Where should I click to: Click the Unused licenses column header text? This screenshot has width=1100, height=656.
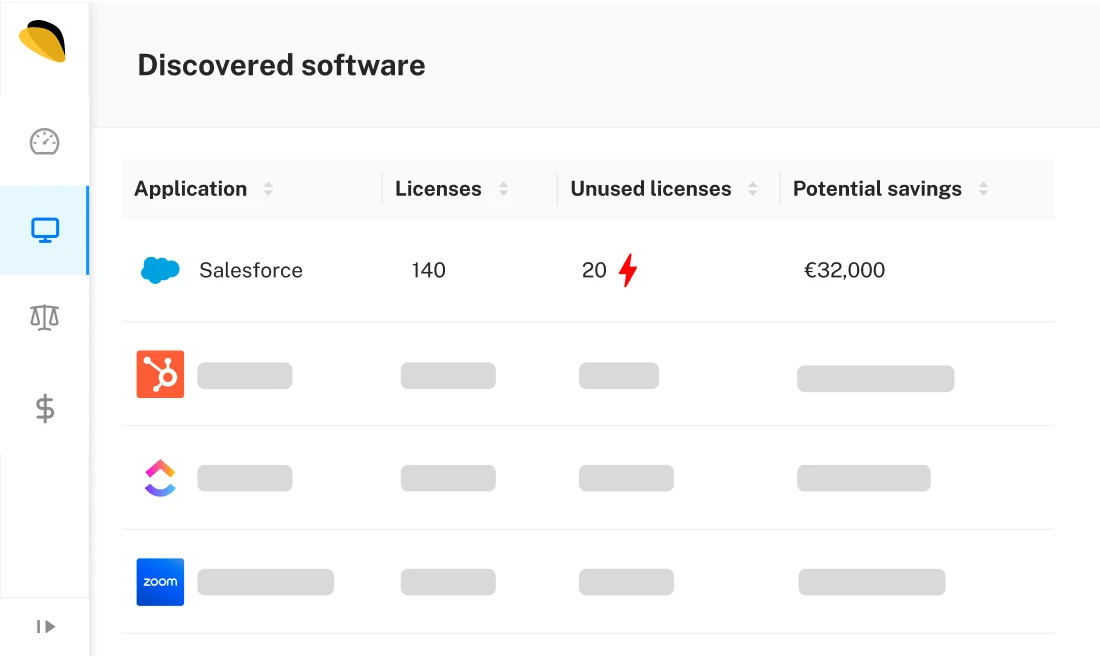650,189
